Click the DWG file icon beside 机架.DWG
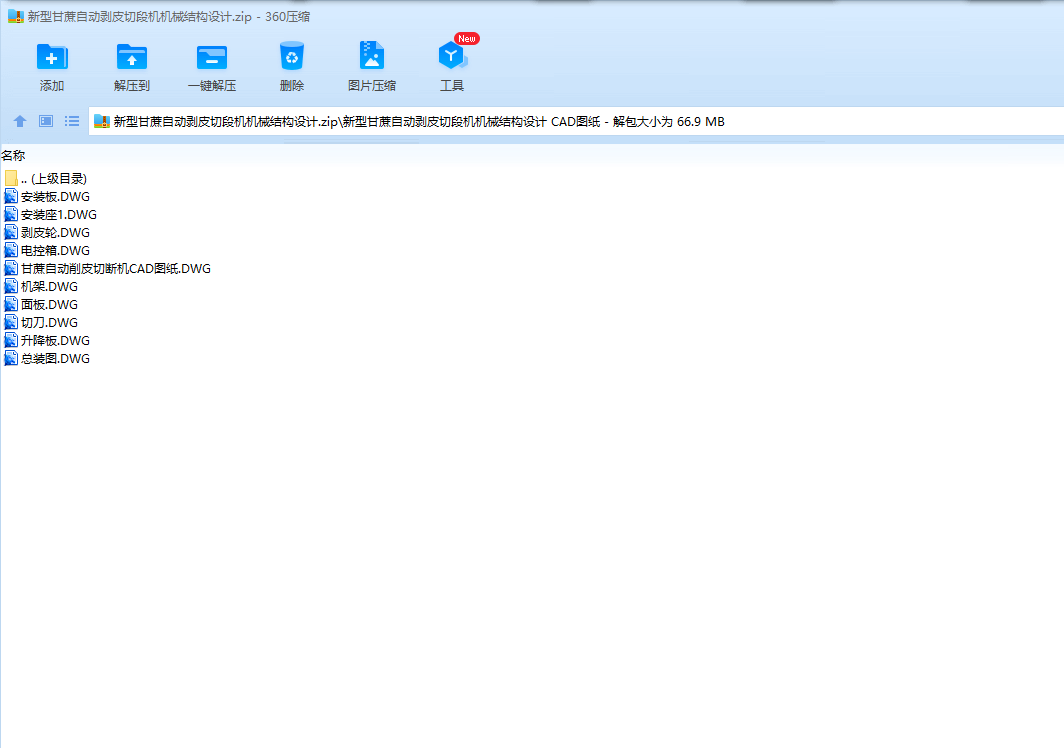Screen dimensions: 1064x748 [x=11, y=286]
